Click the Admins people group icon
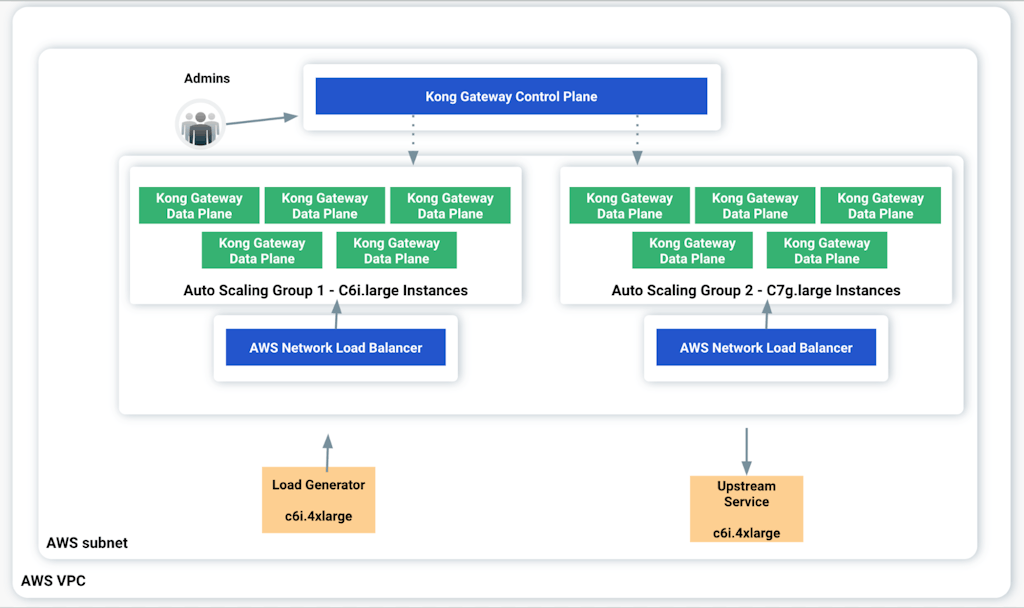Screen dimensions: 1024x608 point(200,124)
